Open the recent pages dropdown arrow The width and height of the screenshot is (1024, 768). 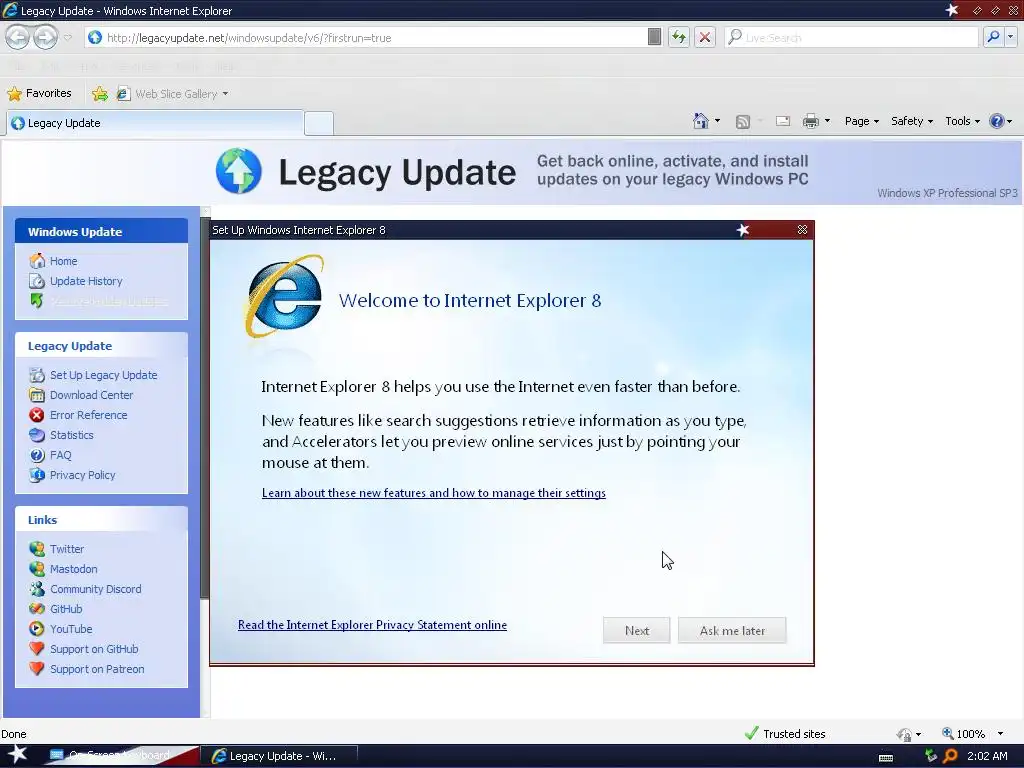click(68, 38)
